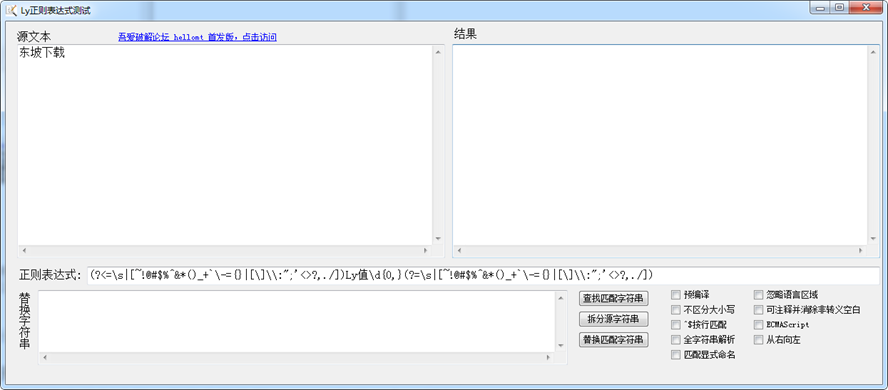The height and width of the screenshot is (390, 888).
Task: Click the Ly正则表达式测试 title bar app icon
Action: (11, 10)
